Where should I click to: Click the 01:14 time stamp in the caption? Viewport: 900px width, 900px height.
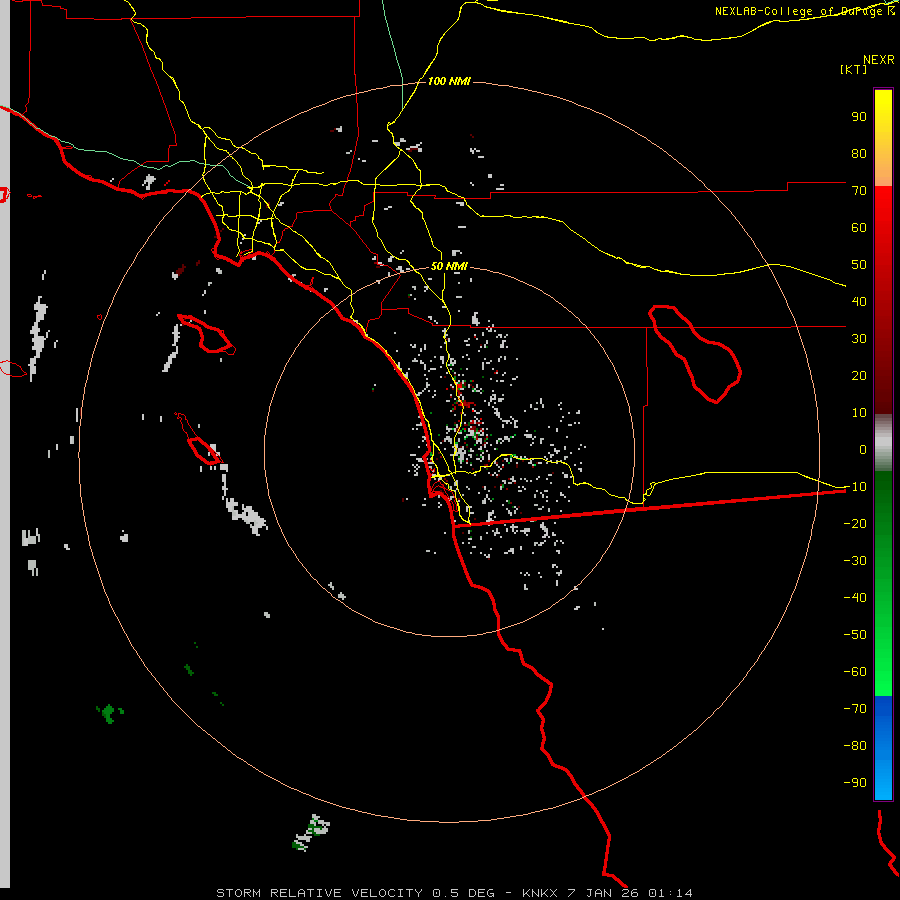point(670,893)
